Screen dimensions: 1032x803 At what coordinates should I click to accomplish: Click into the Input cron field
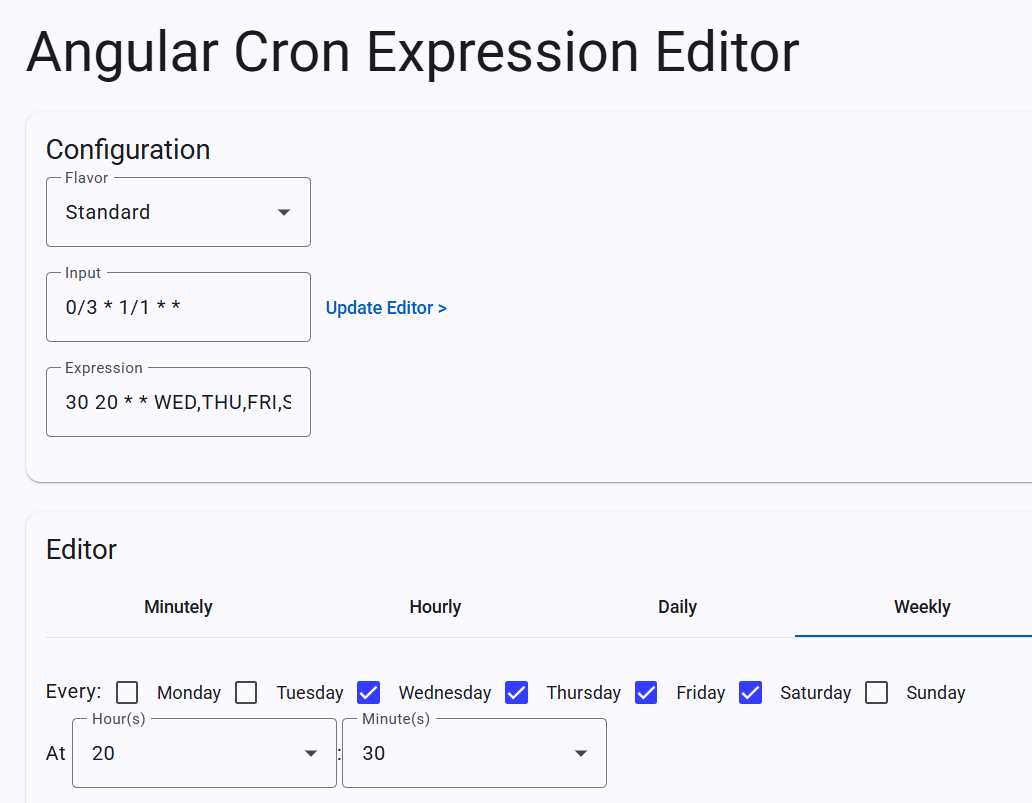point(178,308)
